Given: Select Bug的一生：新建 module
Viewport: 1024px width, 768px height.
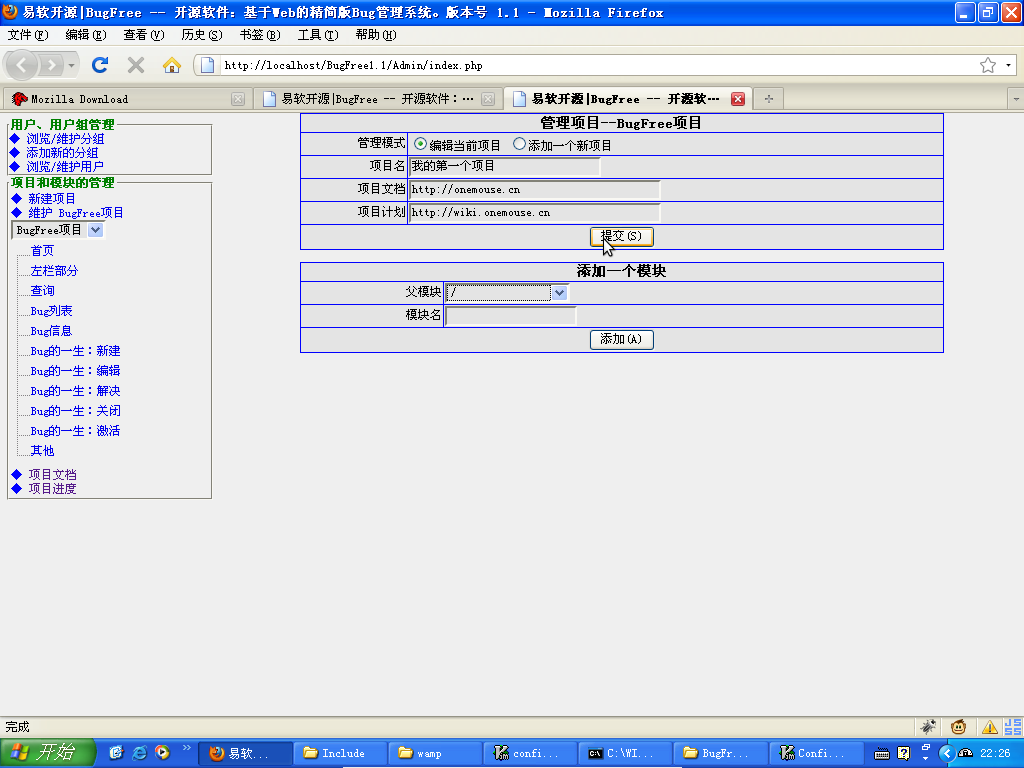Looking at the screenshot, I should coord(75,351).
